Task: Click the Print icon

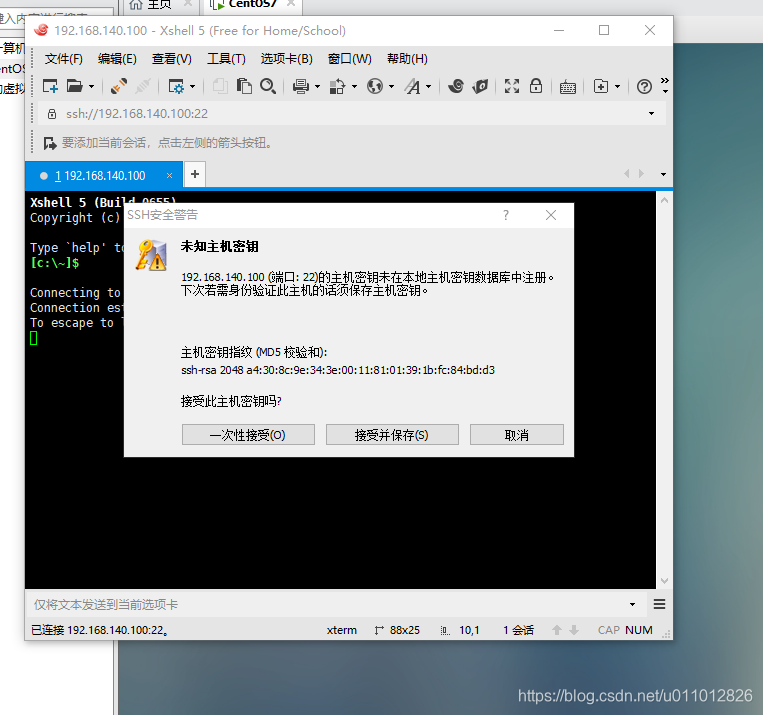Action: point(301,86)
